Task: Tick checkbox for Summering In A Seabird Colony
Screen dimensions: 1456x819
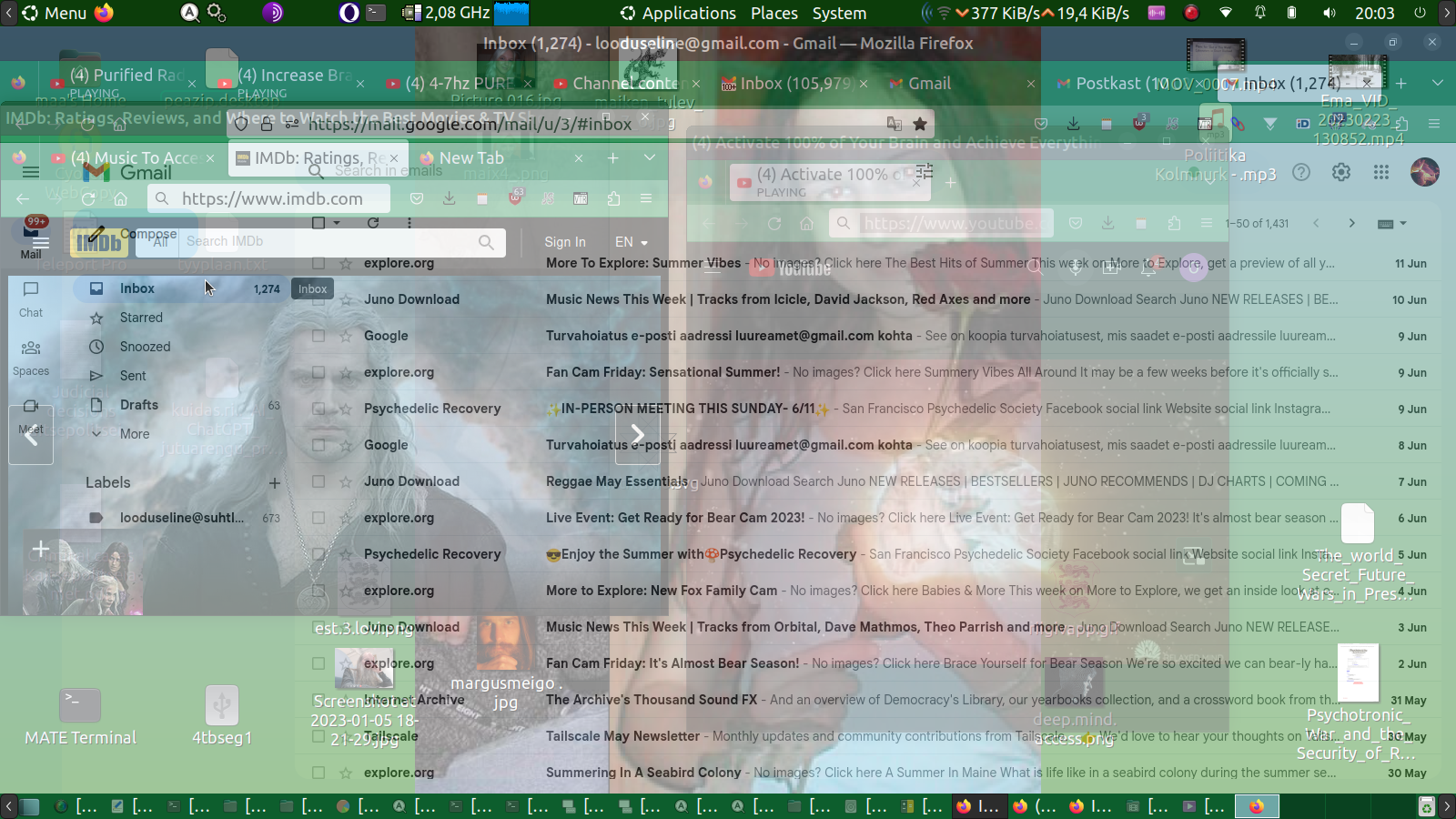Action: (x=318, y=773)
